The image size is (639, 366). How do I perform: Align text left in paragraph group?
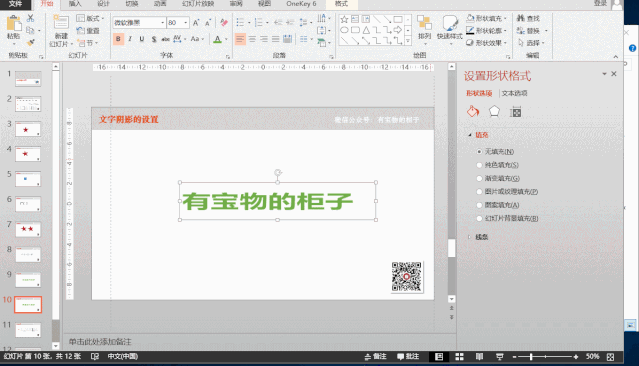[240, 39]
